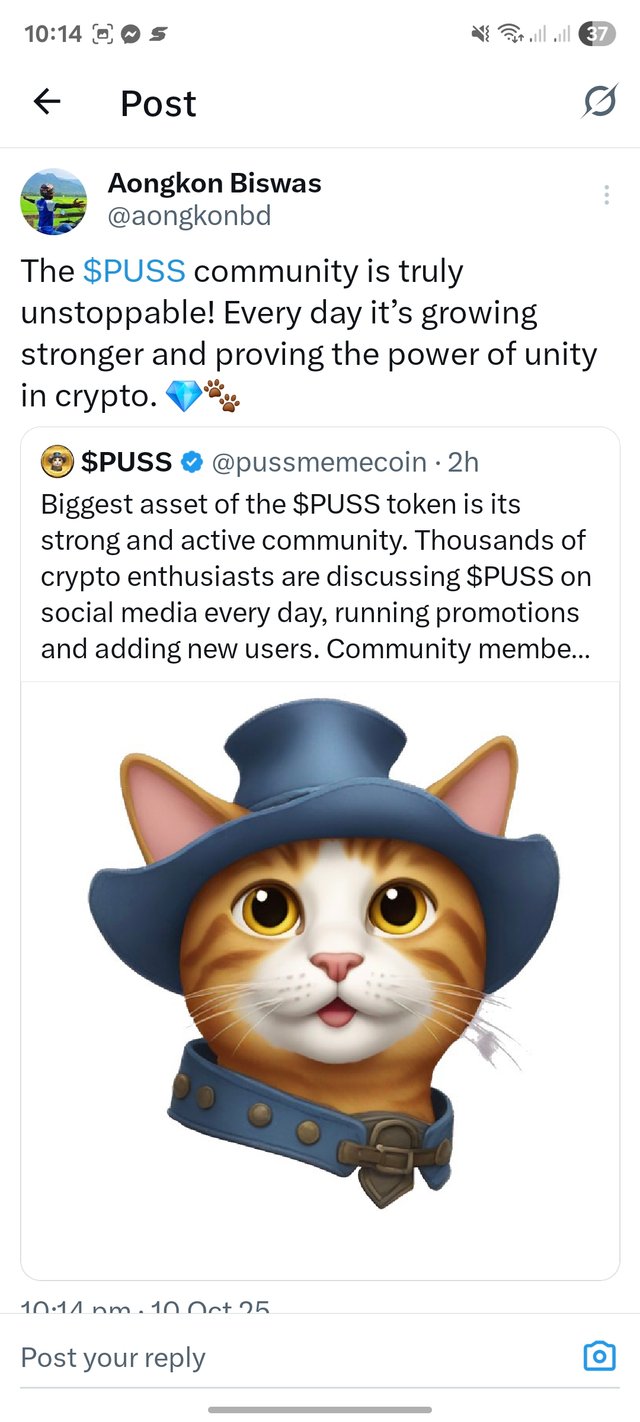Type in the Post your reply field
The height and width of the screenshot is (1422, 640).
[x=280, y=1357]
